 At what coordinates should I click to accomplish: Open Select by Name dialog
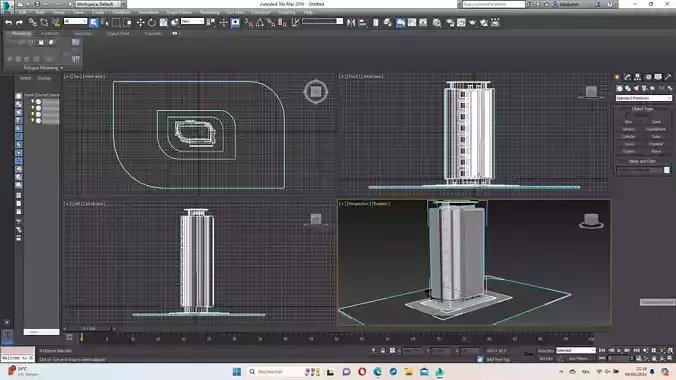pyautogui.click(x=104, y=22)
